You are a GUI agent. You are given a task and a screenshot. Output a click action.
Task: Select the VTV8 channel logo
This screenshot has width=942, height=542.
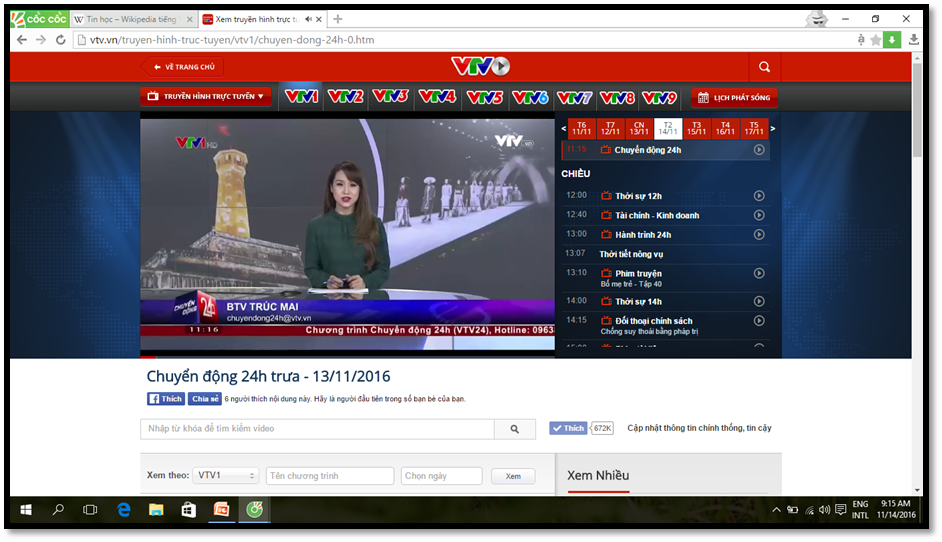click(617, 97)
